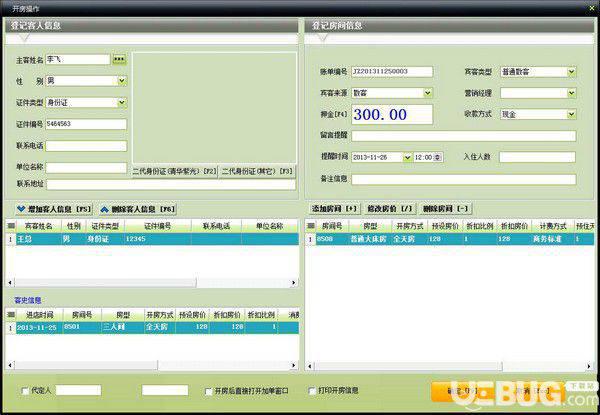Open guest lookup via the ellipsis button
The image size is (600, 415).
(119, 59)
